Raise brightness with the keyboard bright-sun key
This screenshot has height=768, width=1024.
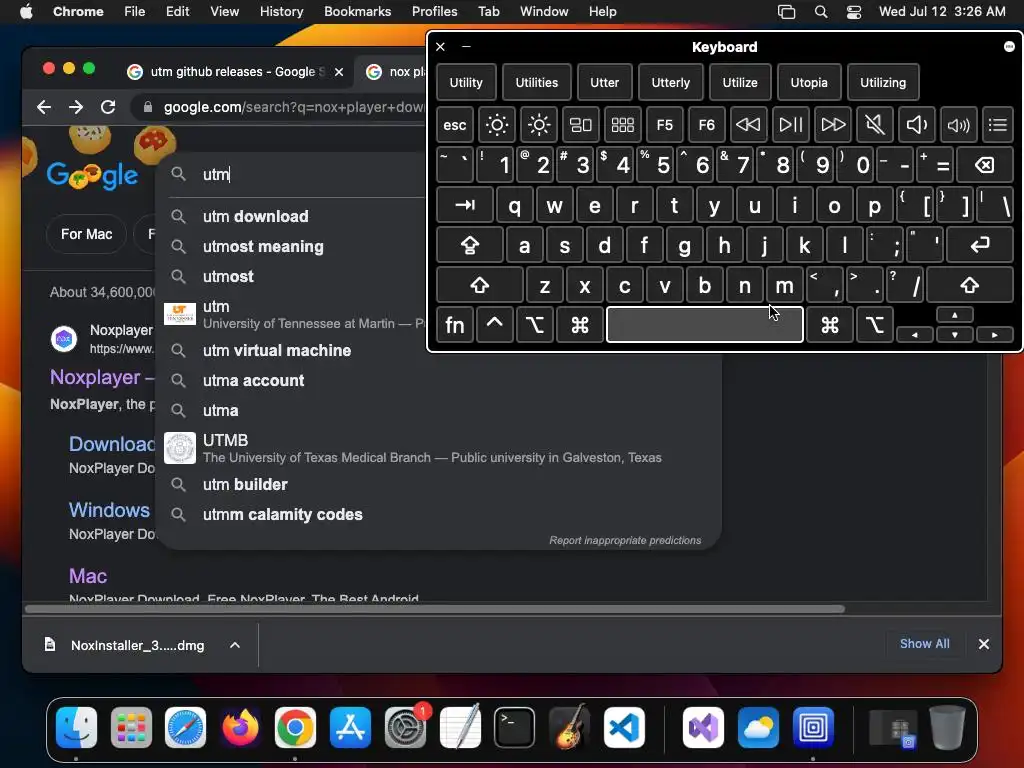[539, 124]
